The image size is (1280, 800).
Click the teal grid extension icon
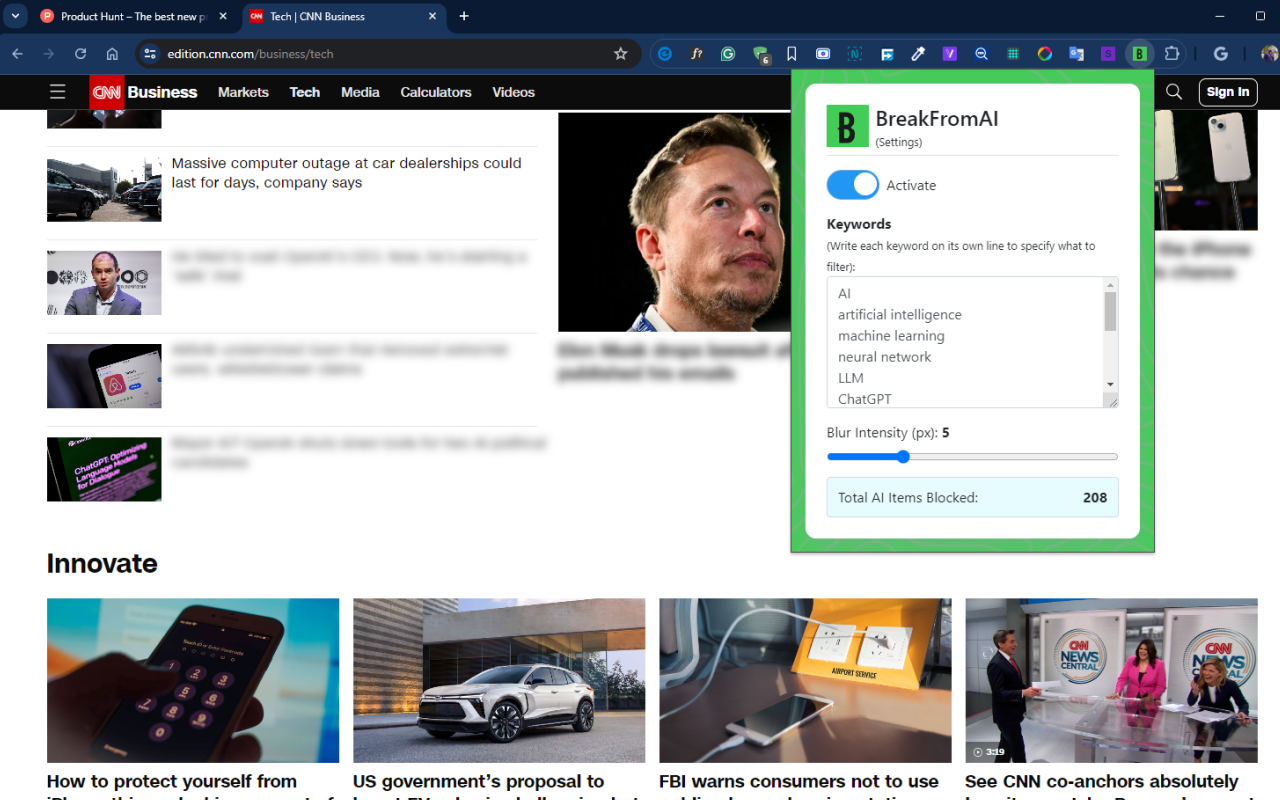[1013, 54]
